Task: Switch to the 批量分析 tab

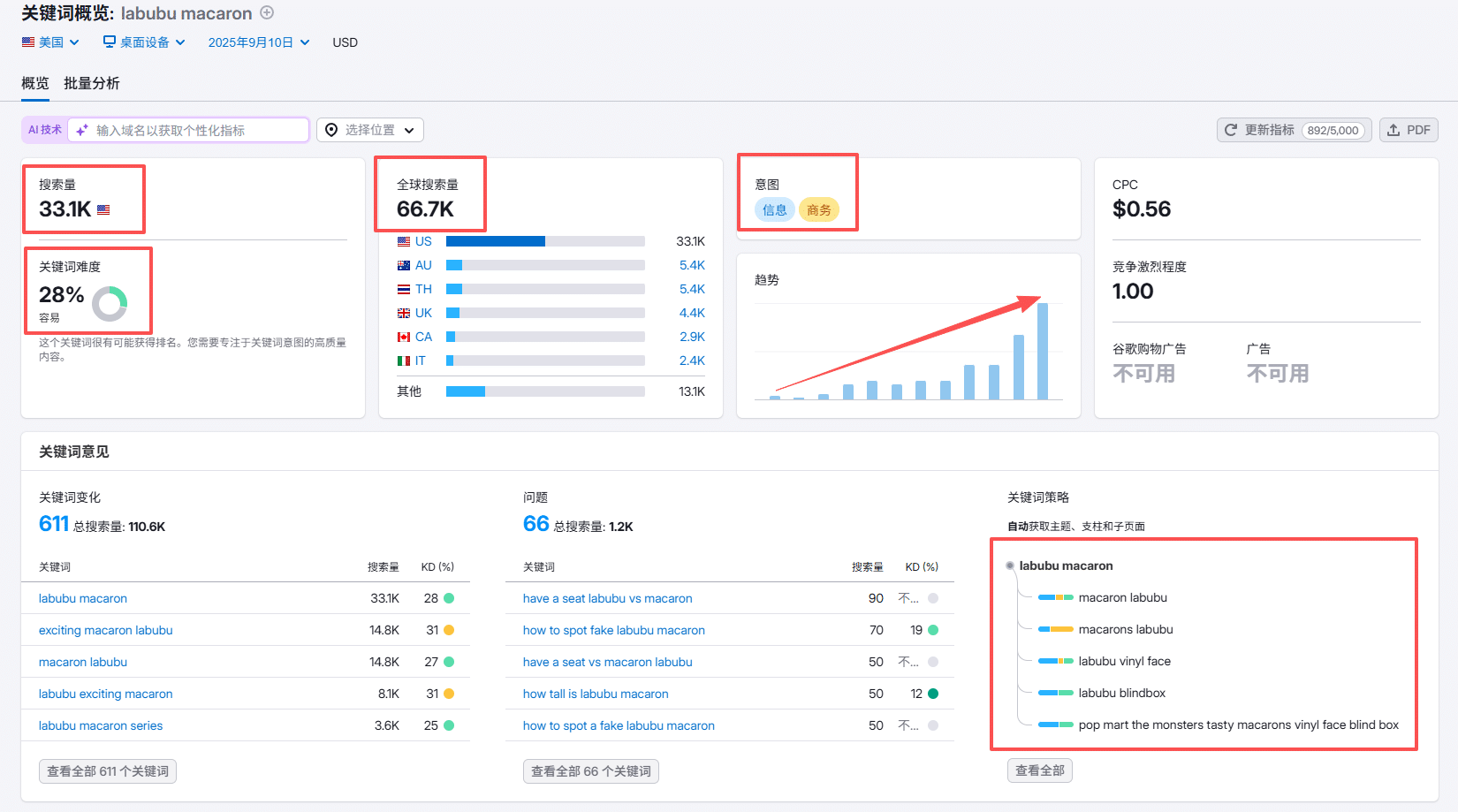Action: [92, 83]
